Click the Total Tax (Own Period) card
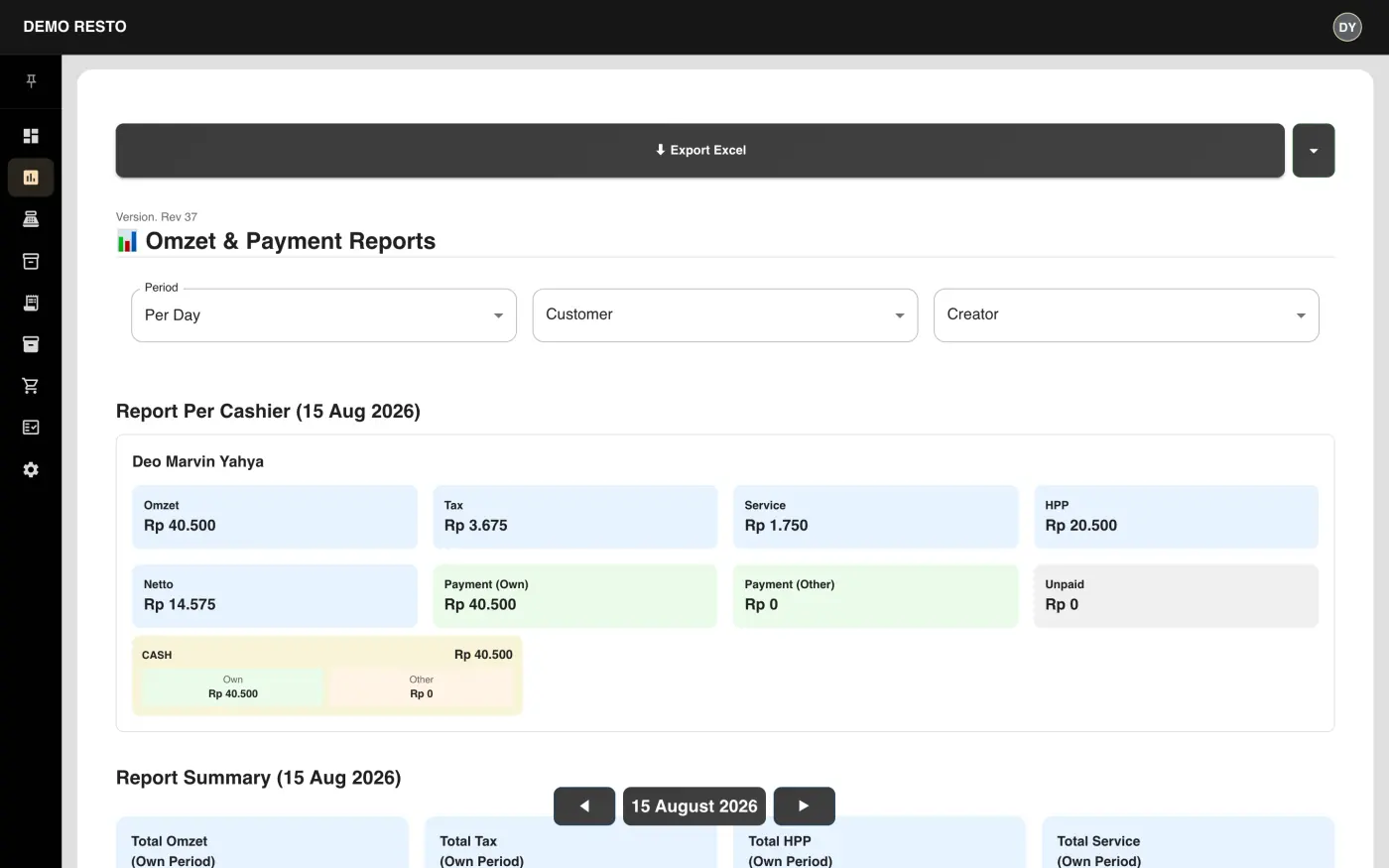 click(570, 842)
